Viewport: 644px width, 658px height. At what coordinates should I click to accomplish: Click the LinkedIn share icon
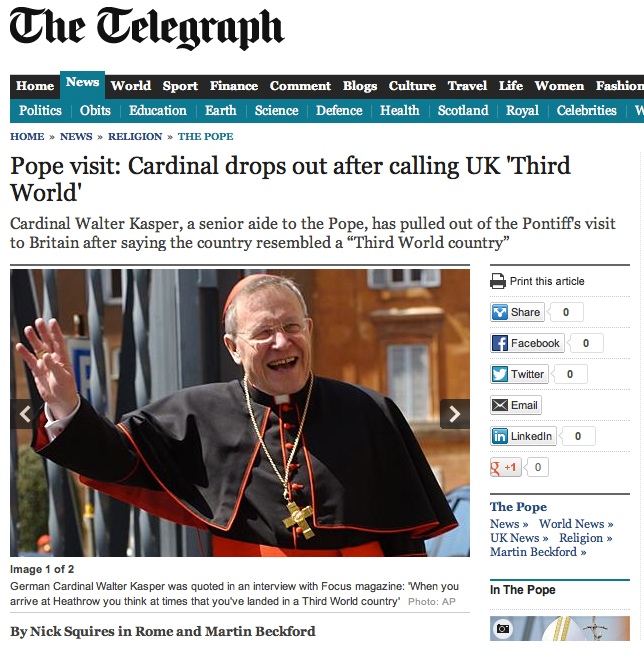(500, 436)
